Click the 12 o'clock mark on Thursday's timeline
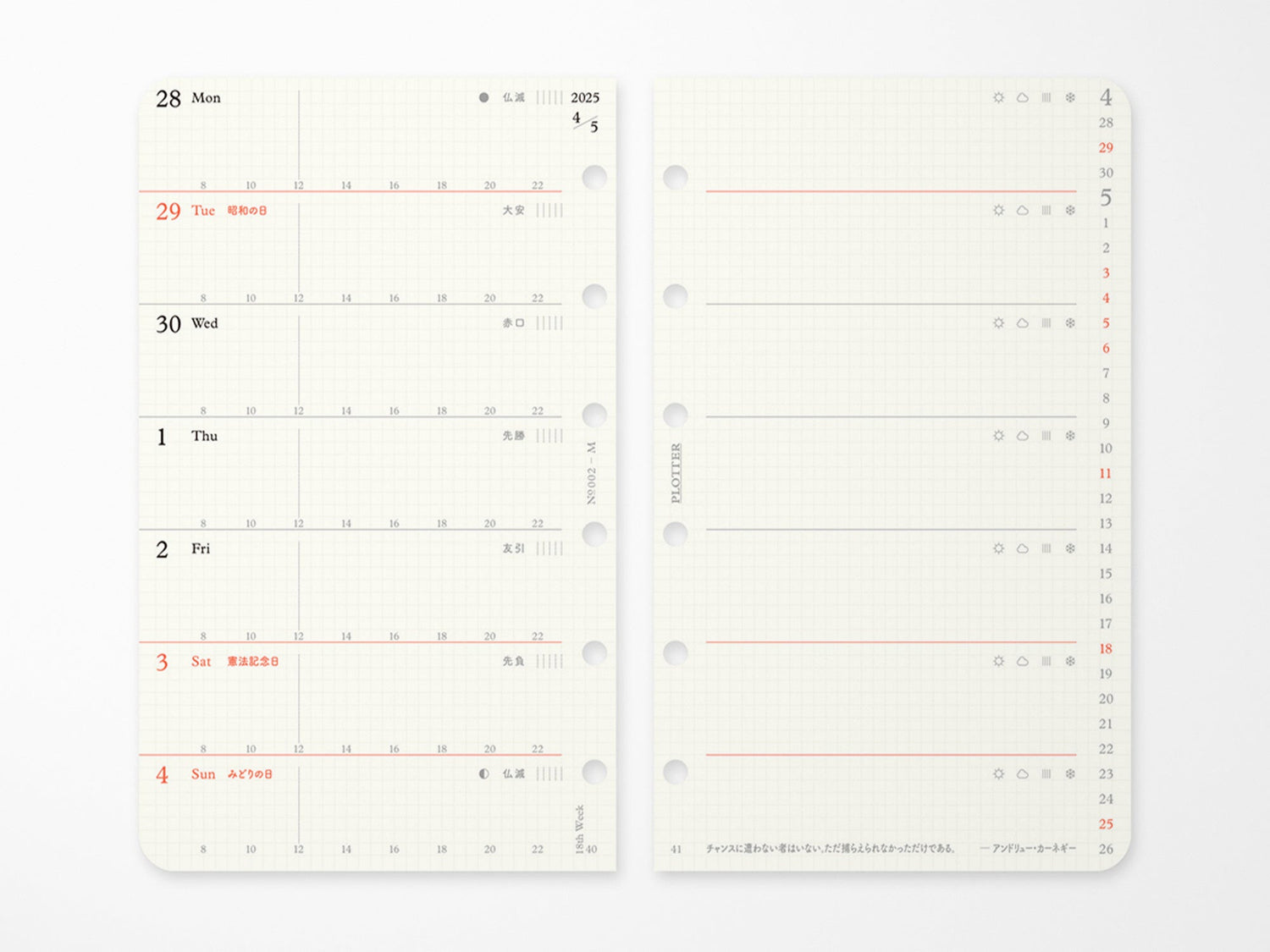This screenshot has height=952, width=1270. tap(298, 524)
